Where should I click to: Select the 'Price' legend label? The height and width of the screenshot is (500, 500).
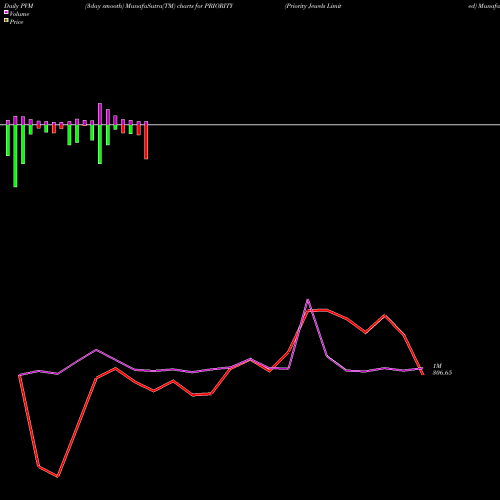click(x=16, y=22)
